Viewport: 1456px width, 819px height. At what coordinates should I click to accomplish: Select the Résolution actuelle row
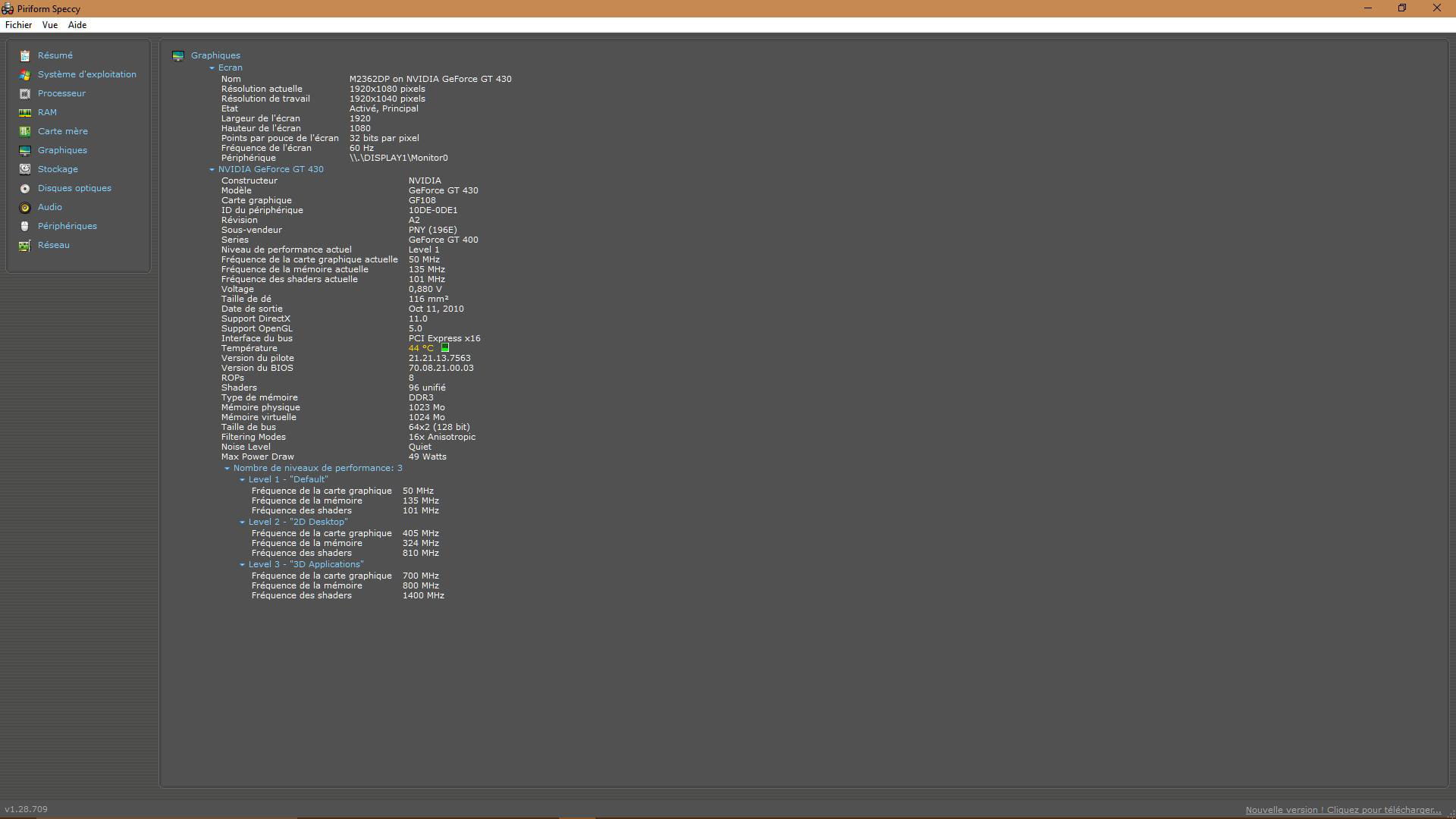(323, 89)
